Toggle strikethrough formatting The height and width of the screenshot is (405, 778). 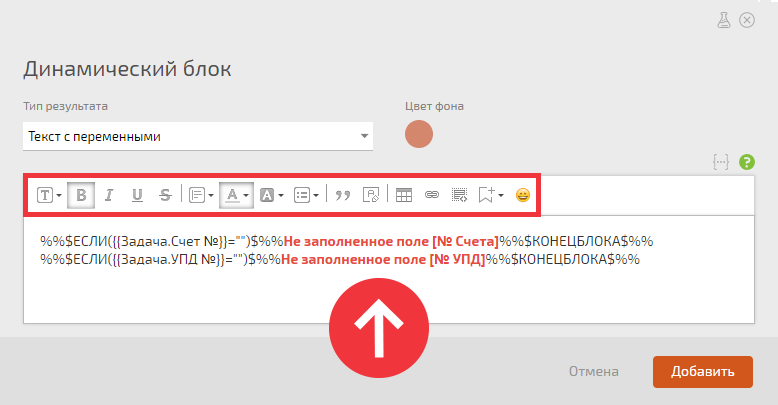click(x=165, y=195)
